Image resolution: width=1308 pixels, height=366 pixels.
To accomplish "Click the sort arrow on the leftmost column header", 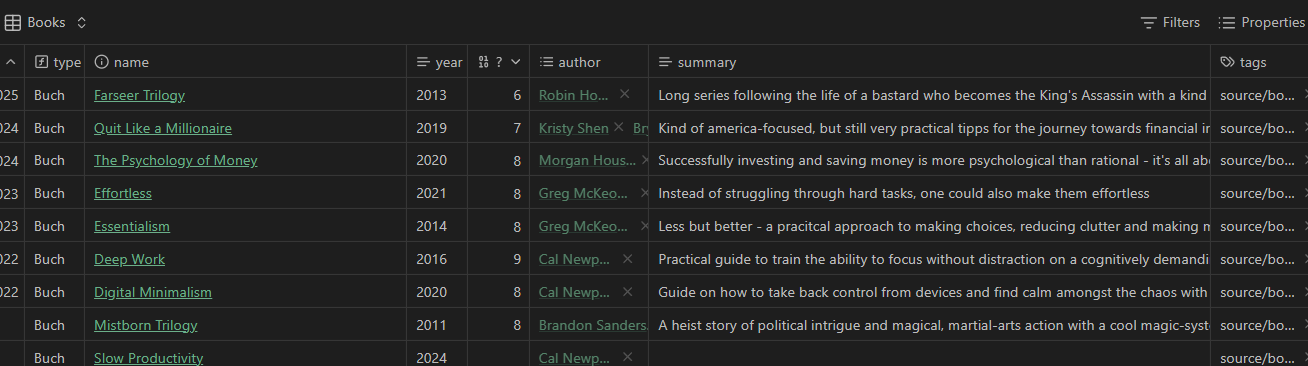I will point(11,62).
